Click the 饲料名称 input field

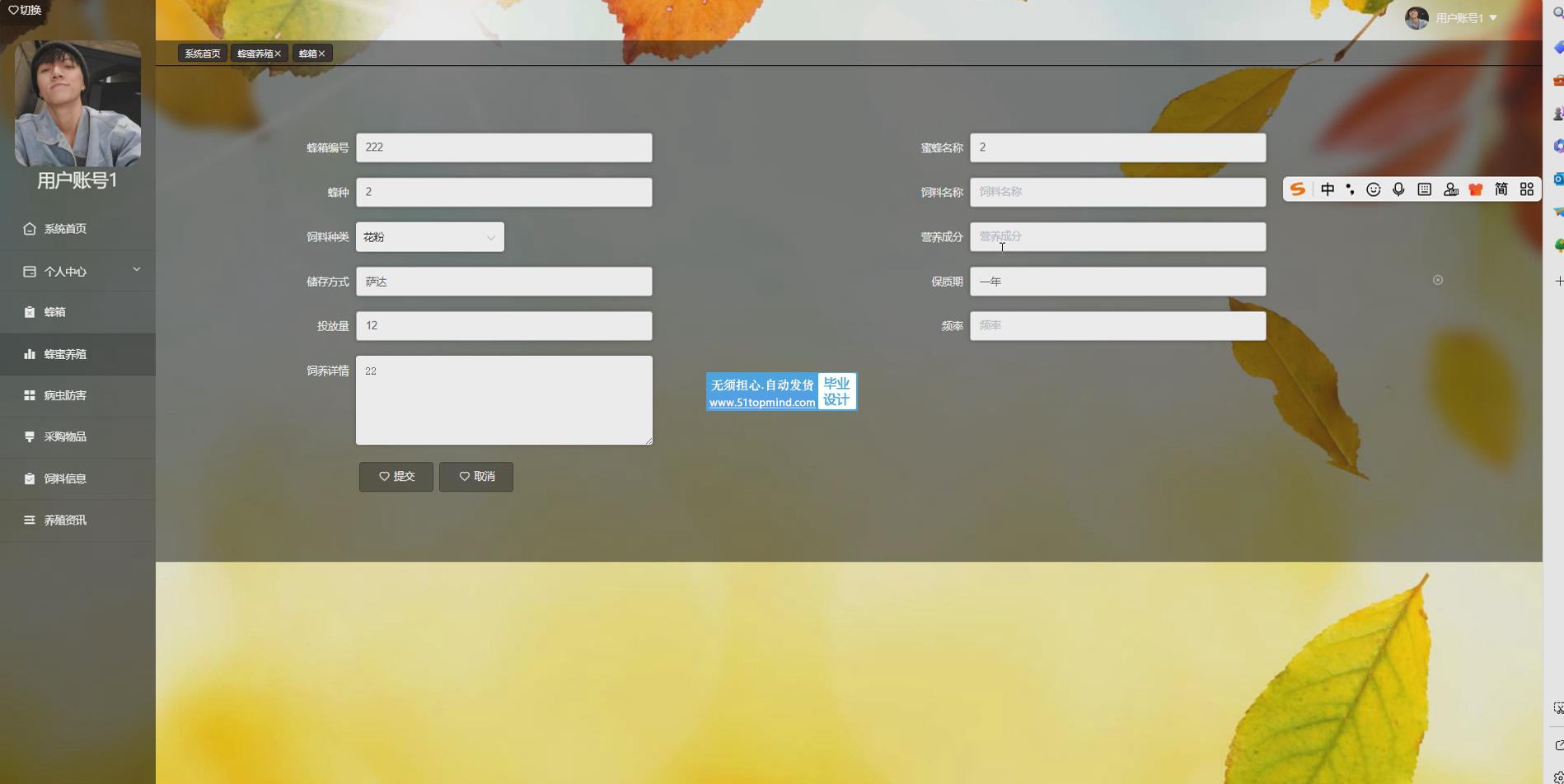1117,193
